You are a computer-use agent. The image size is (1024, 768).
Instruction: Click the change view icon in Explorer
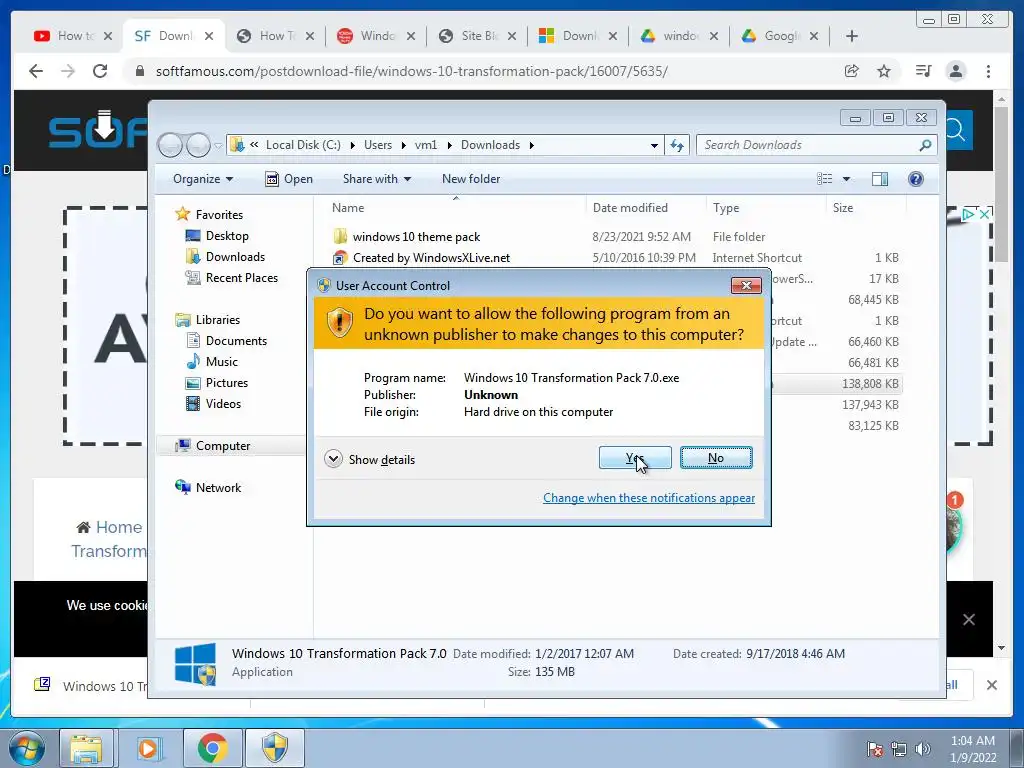point(825,179)
